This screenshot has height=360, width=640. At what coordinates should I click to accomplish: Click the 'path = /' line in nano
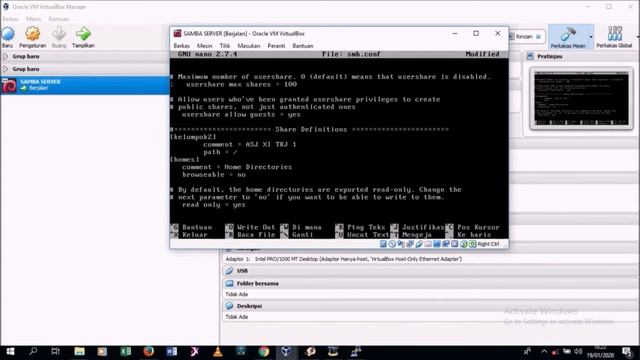tap(220, 152)
